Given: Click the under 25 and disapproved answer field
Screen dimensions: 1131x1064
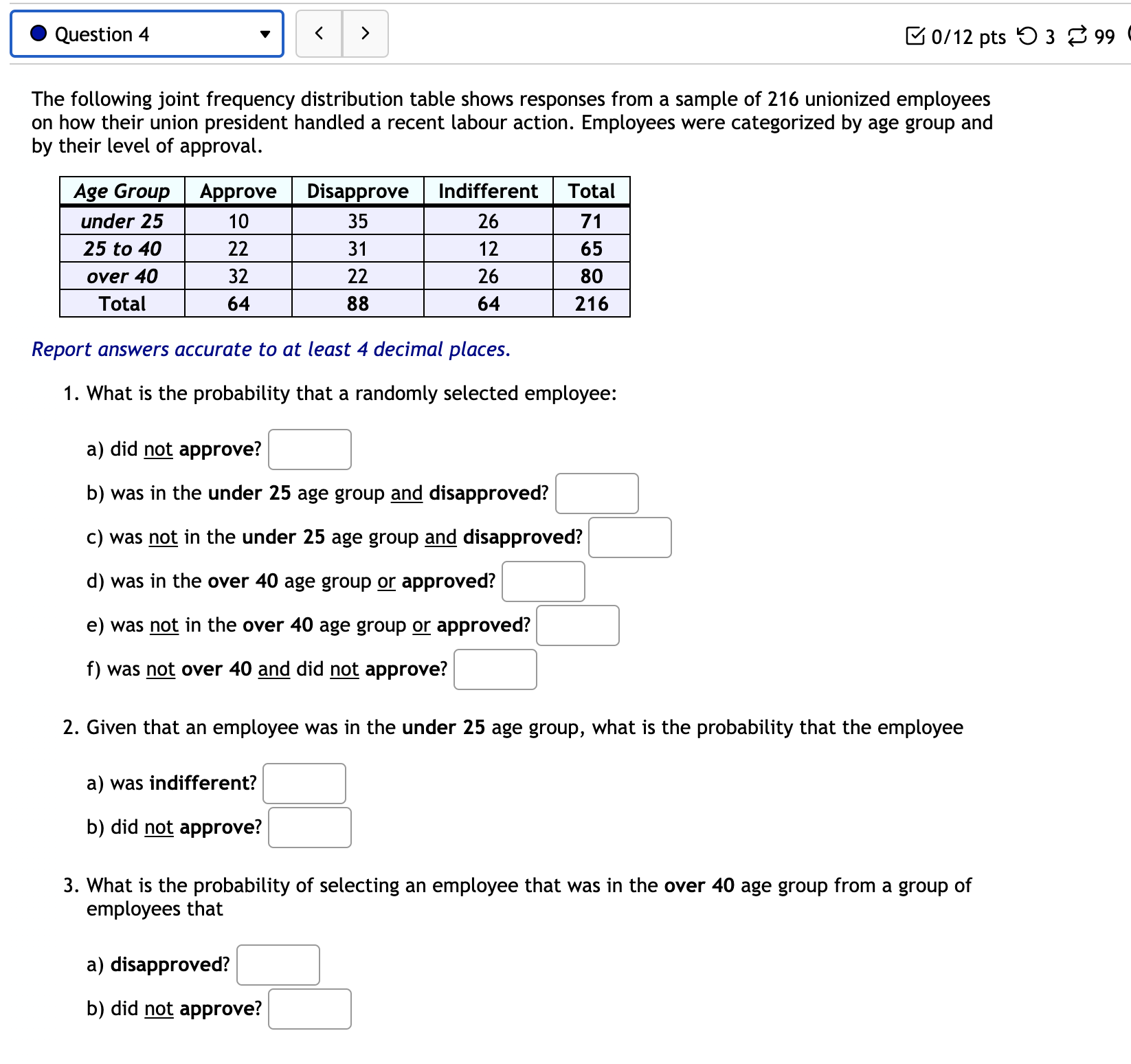Looking at the screenshot, I should [x=597, y=494].
